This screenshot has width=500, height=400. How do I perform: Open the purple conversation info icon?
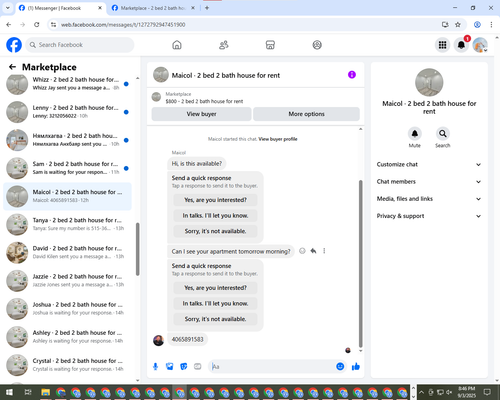pos(352,75)
